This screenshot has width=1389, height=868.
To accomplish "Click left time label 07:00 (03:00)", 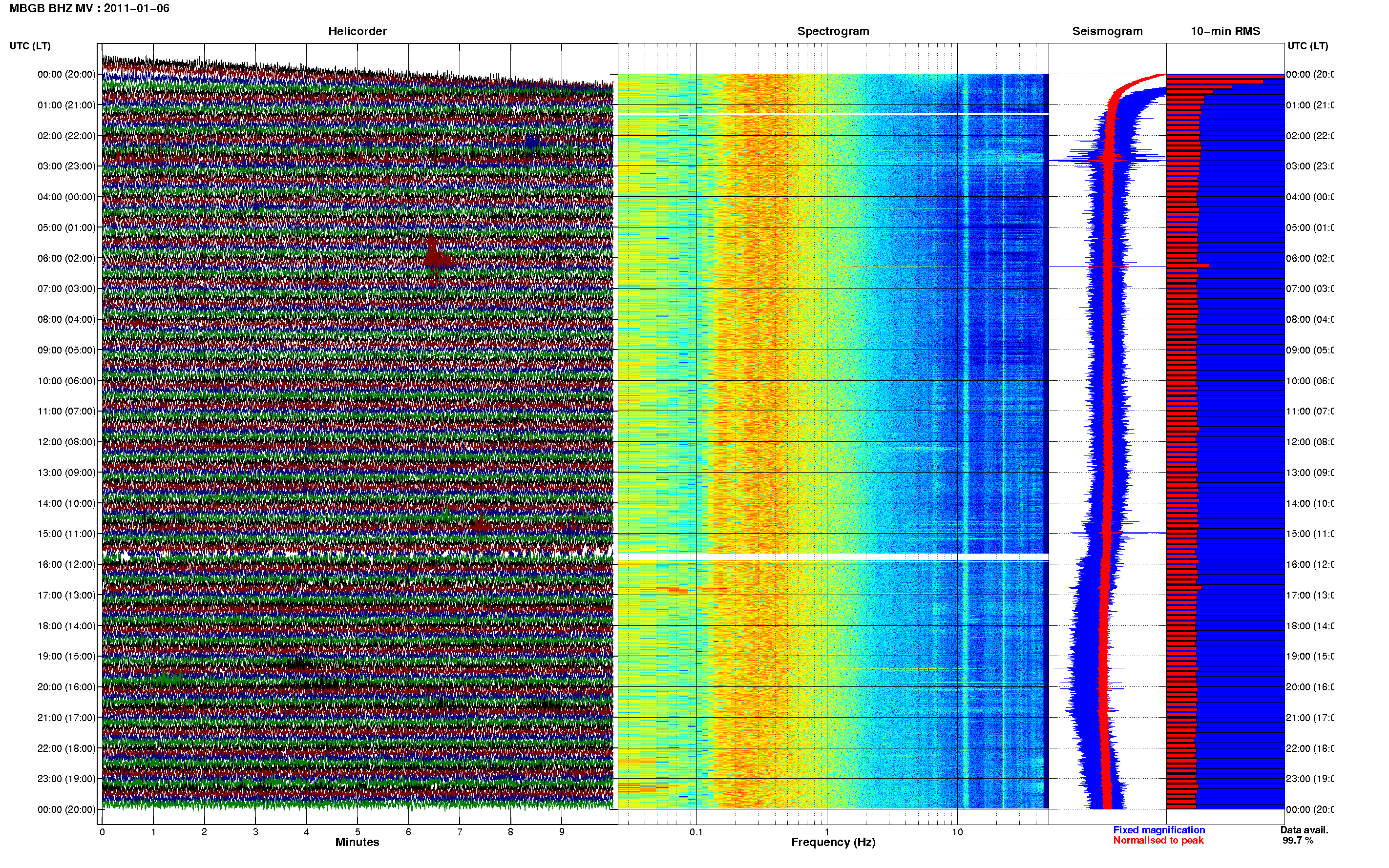I will click(66, 288).
